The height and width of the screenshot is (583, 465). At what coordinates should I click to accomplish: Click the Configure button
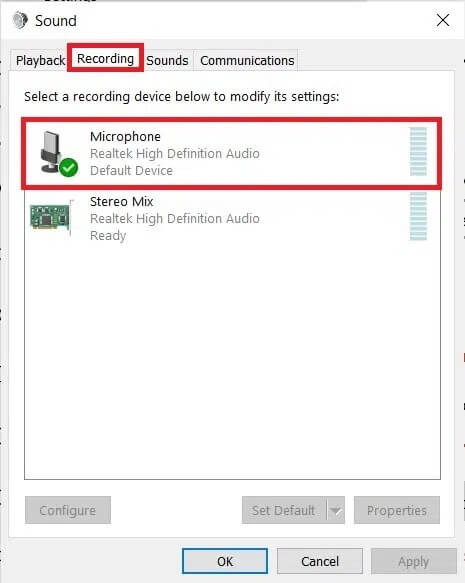tap(68, 510)
